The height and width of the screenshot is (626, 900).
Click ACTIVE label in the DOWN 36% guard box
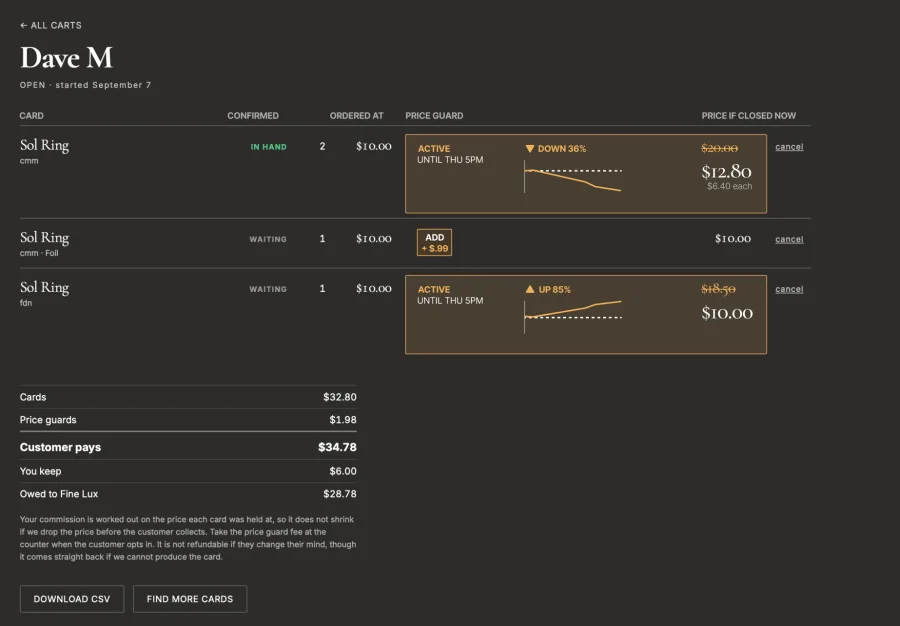click(x=434, y=149)
